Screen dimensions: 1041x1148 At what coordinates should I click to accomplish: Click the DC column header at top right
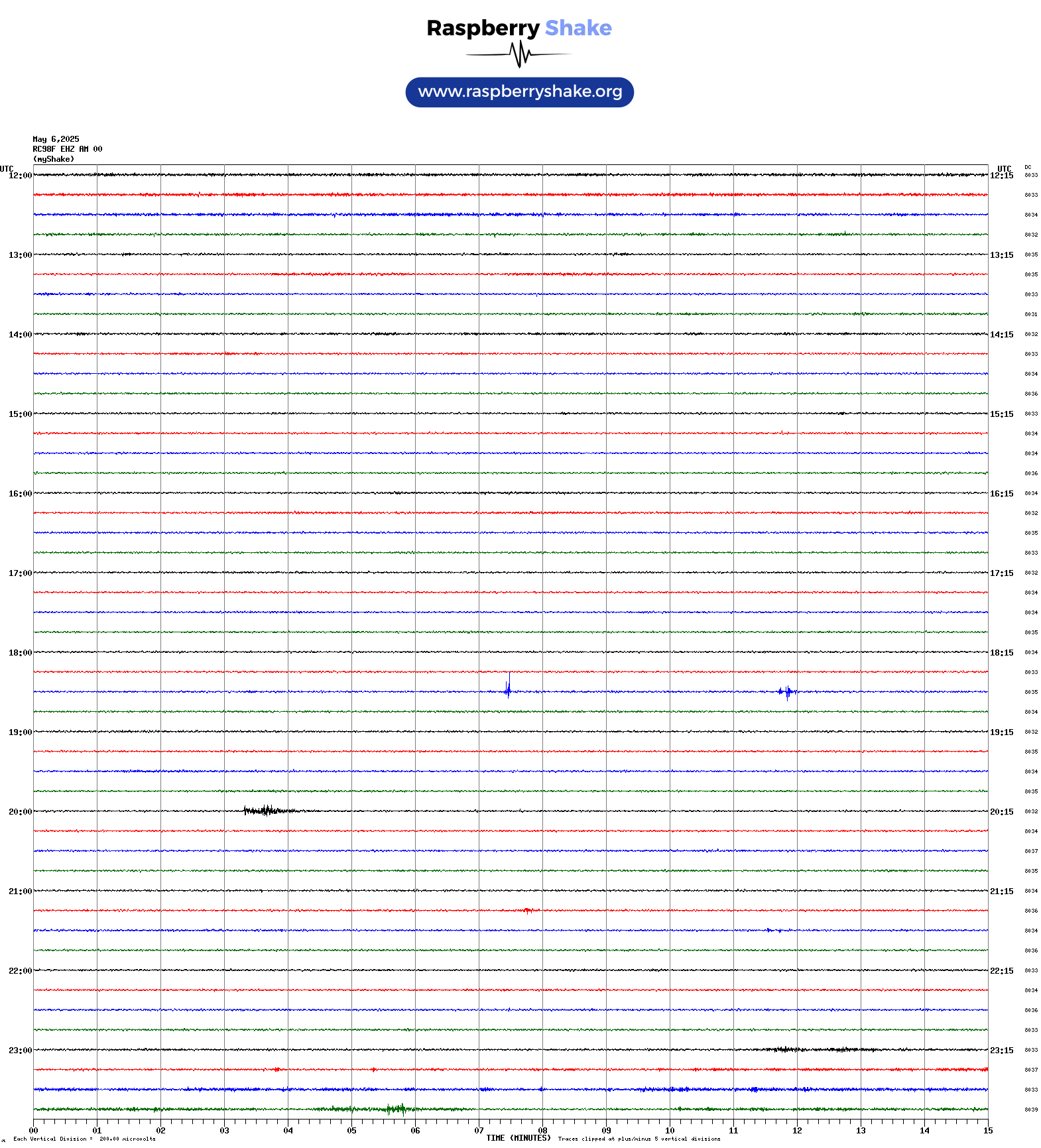[1028, 167]
